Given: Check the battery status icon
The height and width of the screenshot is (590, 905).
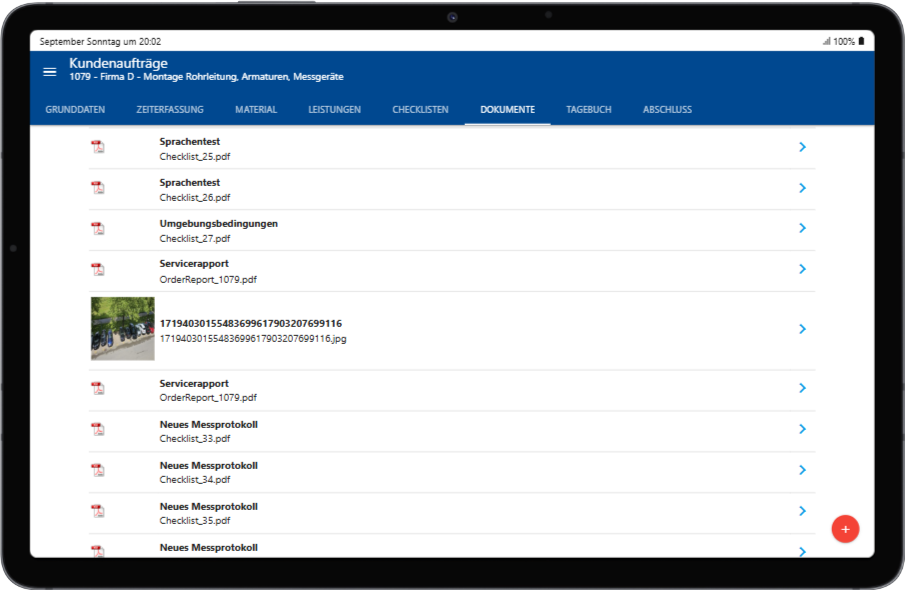Looking at the screenshot, I should (861, 42).
